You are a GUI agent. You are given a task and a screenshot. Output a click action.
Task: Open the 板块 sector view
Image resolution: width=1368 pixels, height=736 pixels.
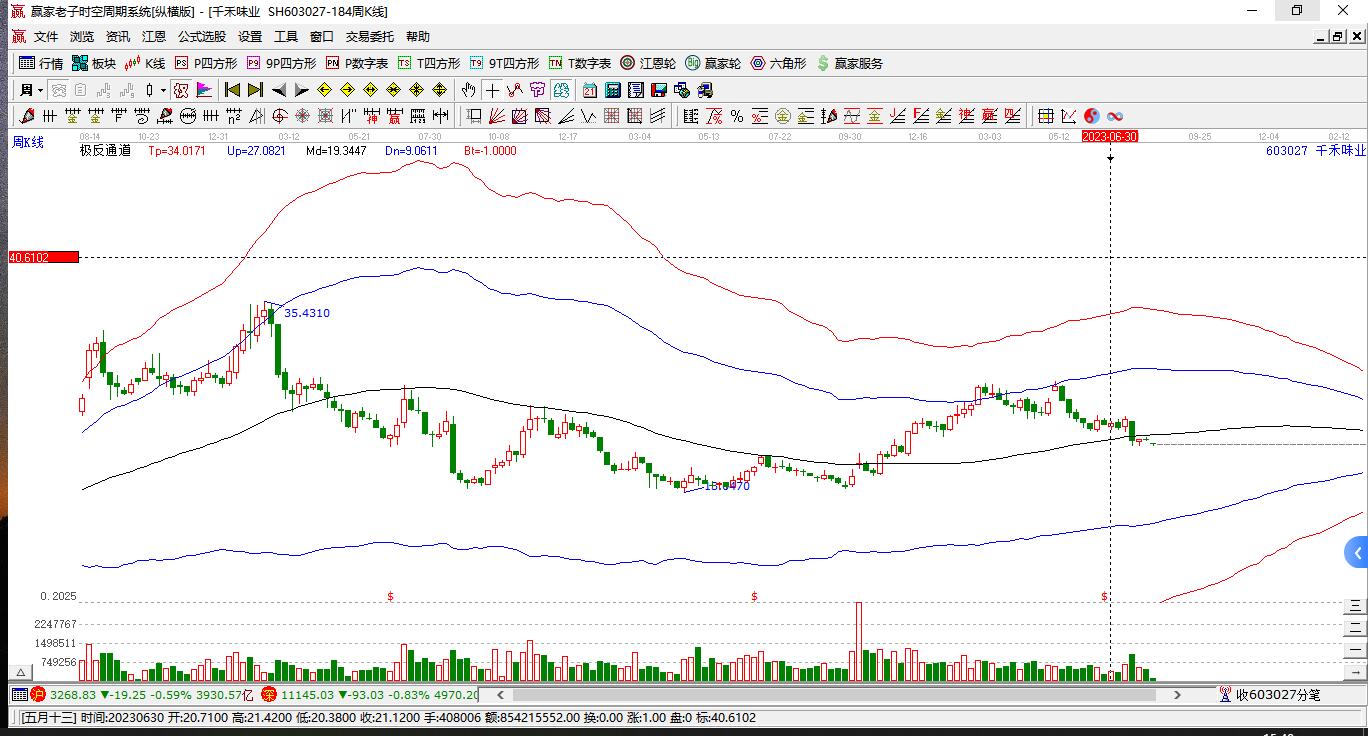pos(94,63)
